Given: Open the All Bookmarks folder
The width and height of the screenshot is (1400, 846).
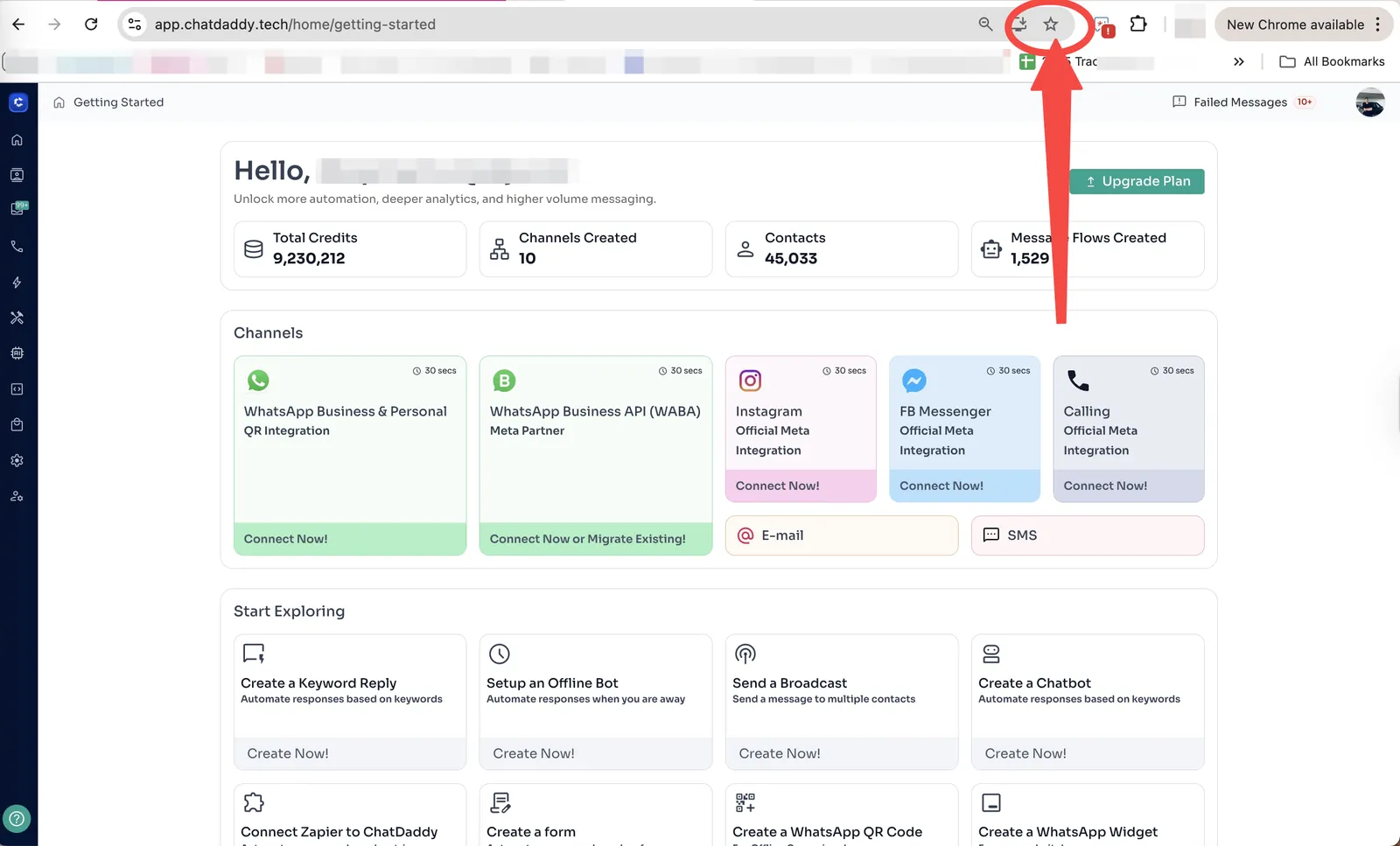Looking at the screenshot, I should [1333, 62].
